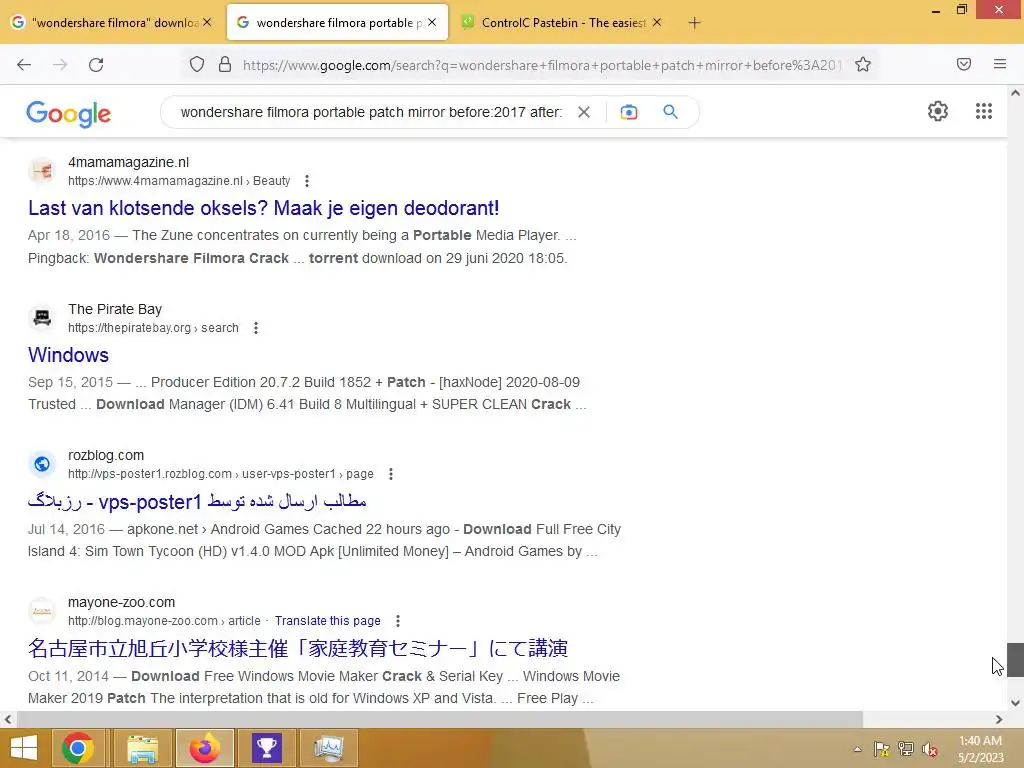1024x768 pixels.
Task: Click inside the Google search field
Action: coord(371,112)
